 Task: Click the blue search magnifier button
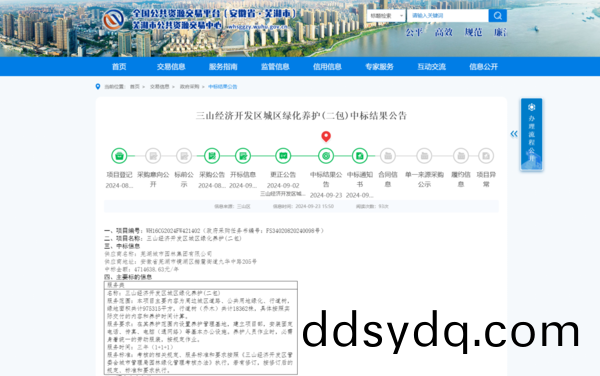coord(497,16)
